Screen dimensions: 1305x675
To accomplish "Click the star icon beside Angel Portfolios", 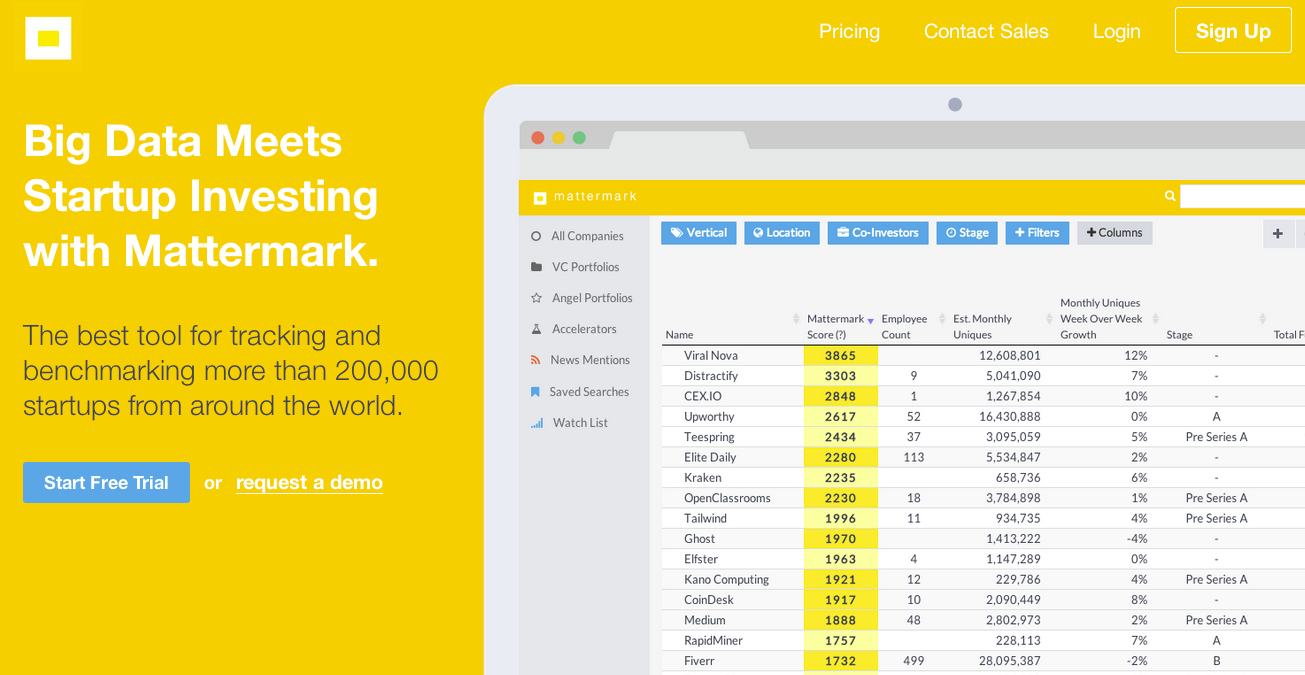I will pos(536,298).
